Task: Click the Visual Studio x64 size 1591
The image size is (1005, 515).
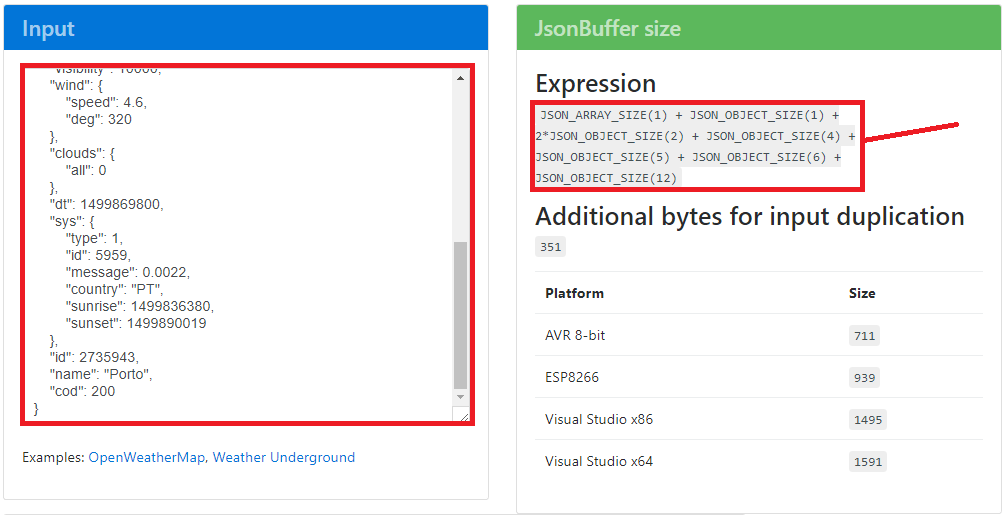Action: coord(867,461)
